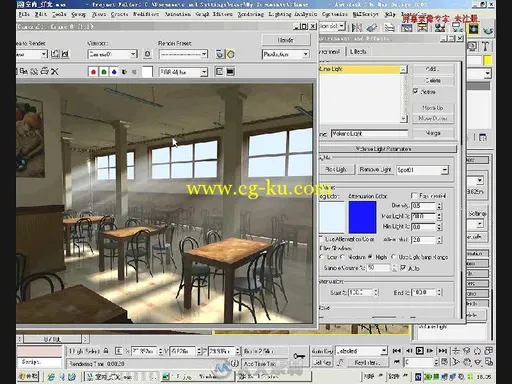Print the rendered image
Viewport: 512px width, 384px height.
coord(45,71)
